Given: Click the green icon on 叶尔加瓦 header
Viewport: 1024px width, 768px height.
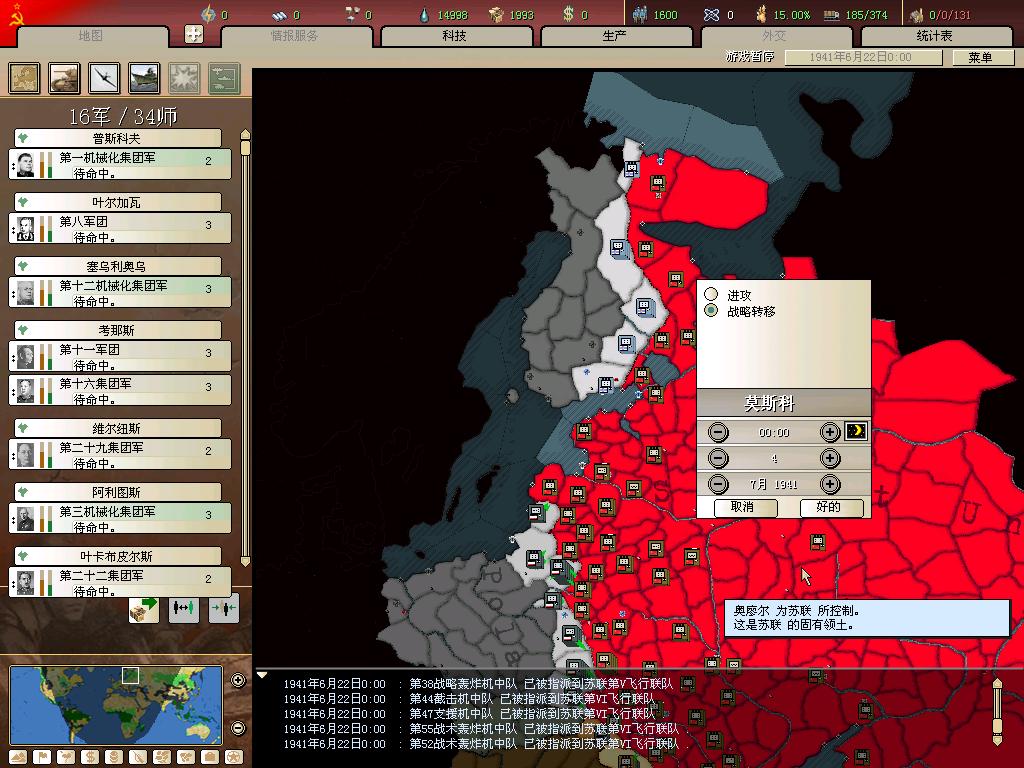Looking at the screenshot, I should point(23,202).
